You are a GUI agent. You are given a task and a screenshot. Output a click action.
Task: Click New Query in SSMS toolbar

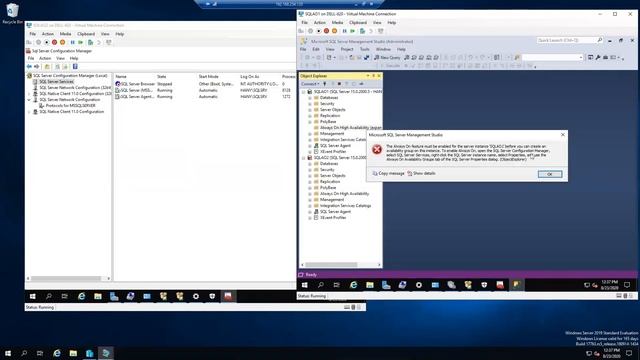(387, 58)
